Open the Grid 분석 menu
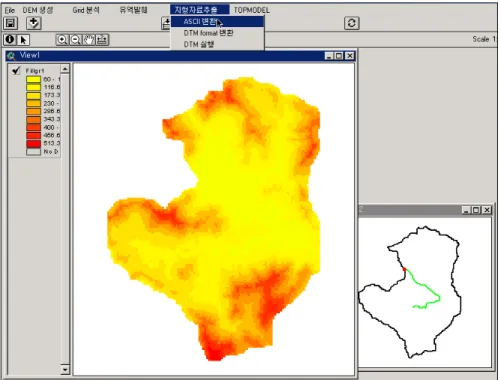The image size is (501, 380). (86, 10)
